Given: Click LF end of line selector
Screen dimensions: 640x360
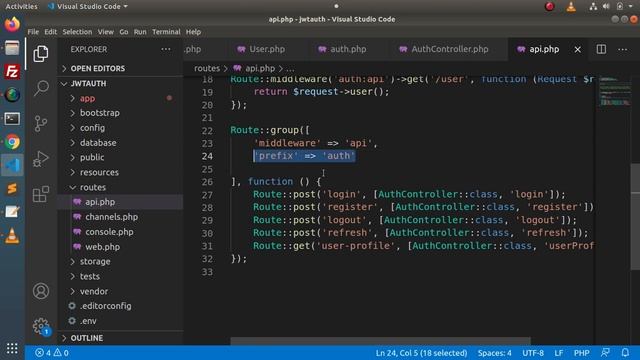Looking at the screenshot, I should [558, 353].
